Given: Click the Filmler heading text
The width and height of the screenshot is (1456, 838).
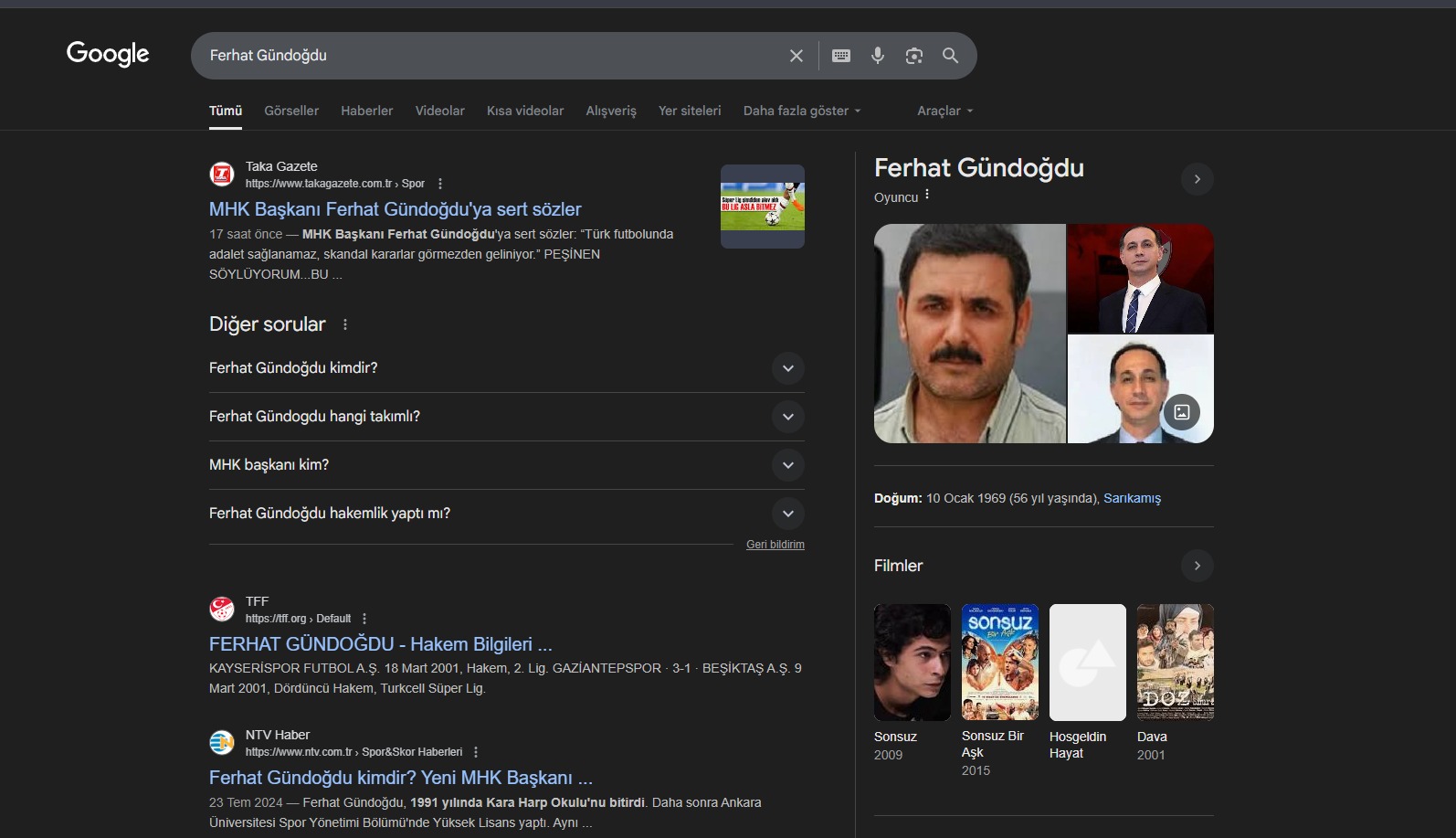Looking at the screenshot, I should coord(899,566).
